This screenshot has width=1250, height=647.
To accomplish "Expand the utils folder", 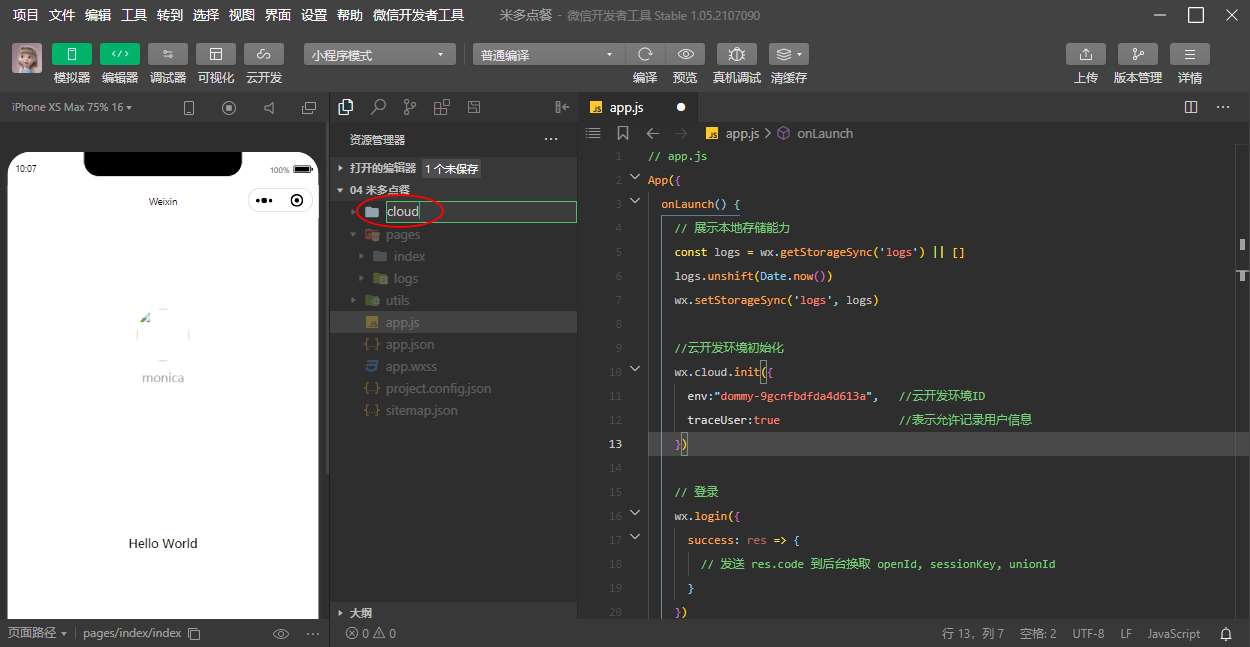I will click(397, 300).
